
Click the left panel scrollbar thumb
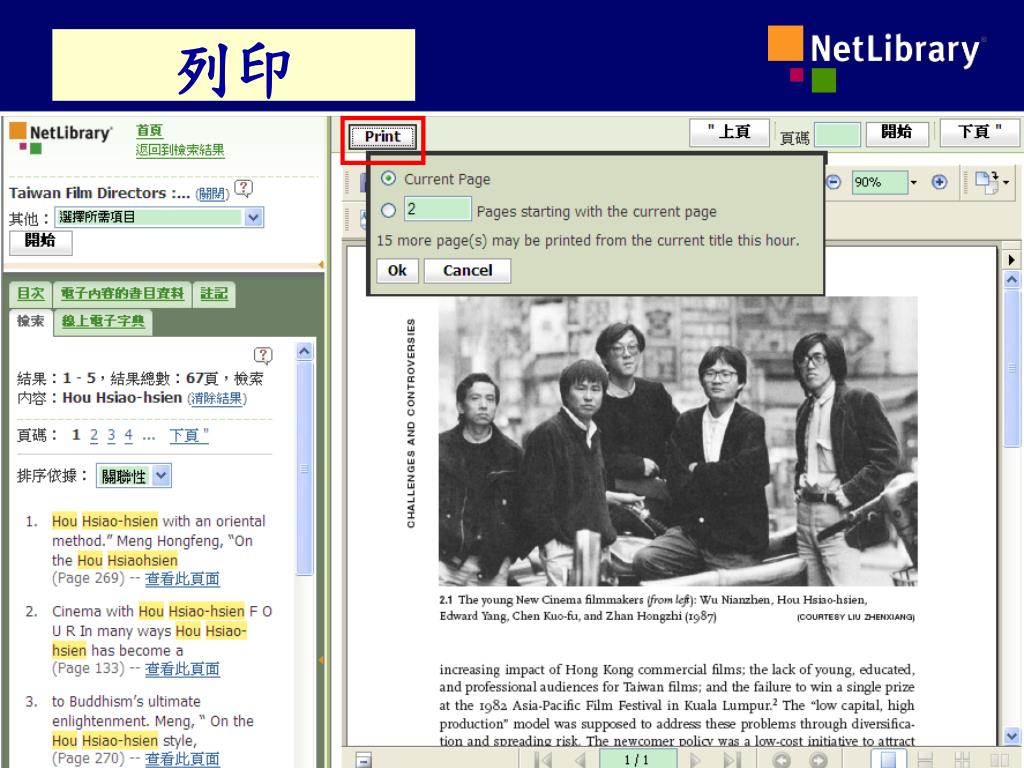(304, 468)
